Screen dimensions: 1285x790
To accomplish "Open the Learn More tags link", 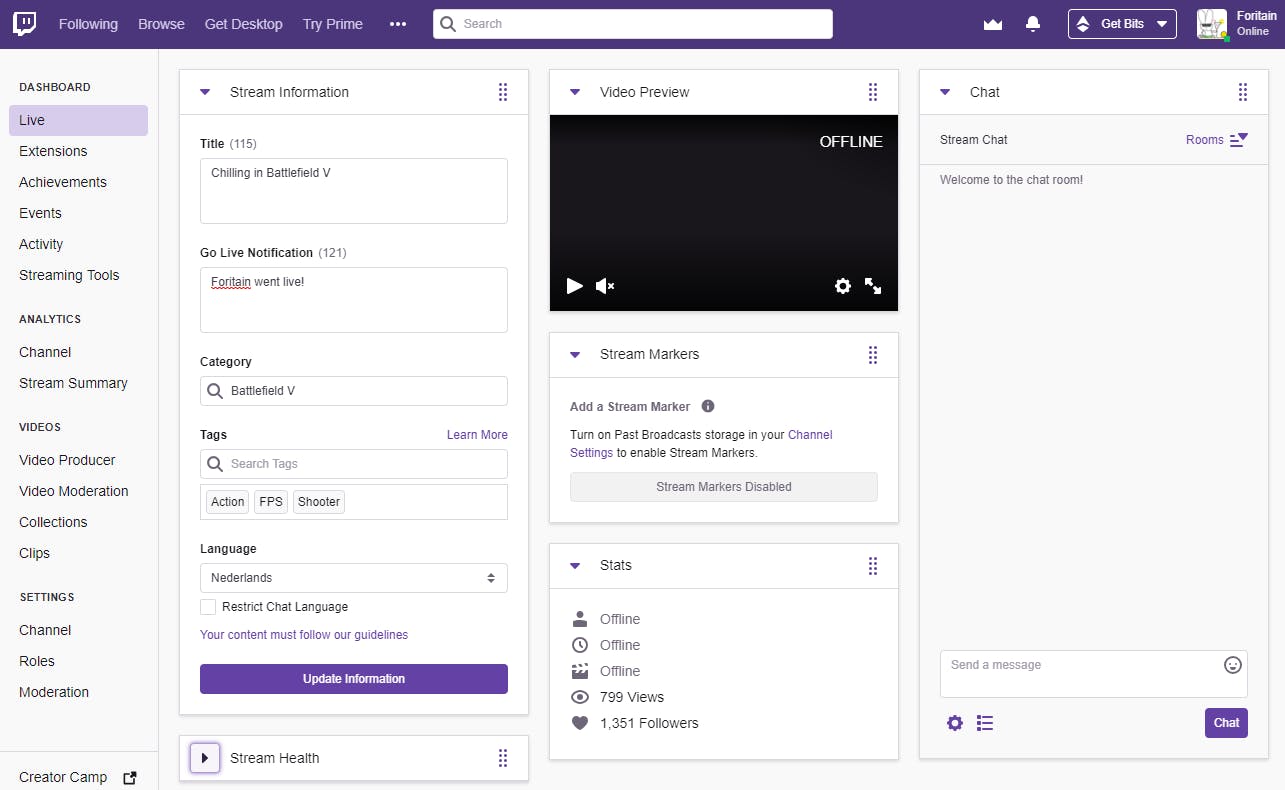I will coord(477,435).
